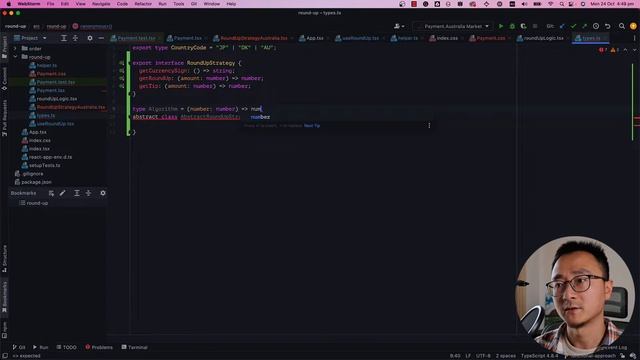640x360 pixels.
Task: Run the Payment Australia Market configuration
Action: 501,26
